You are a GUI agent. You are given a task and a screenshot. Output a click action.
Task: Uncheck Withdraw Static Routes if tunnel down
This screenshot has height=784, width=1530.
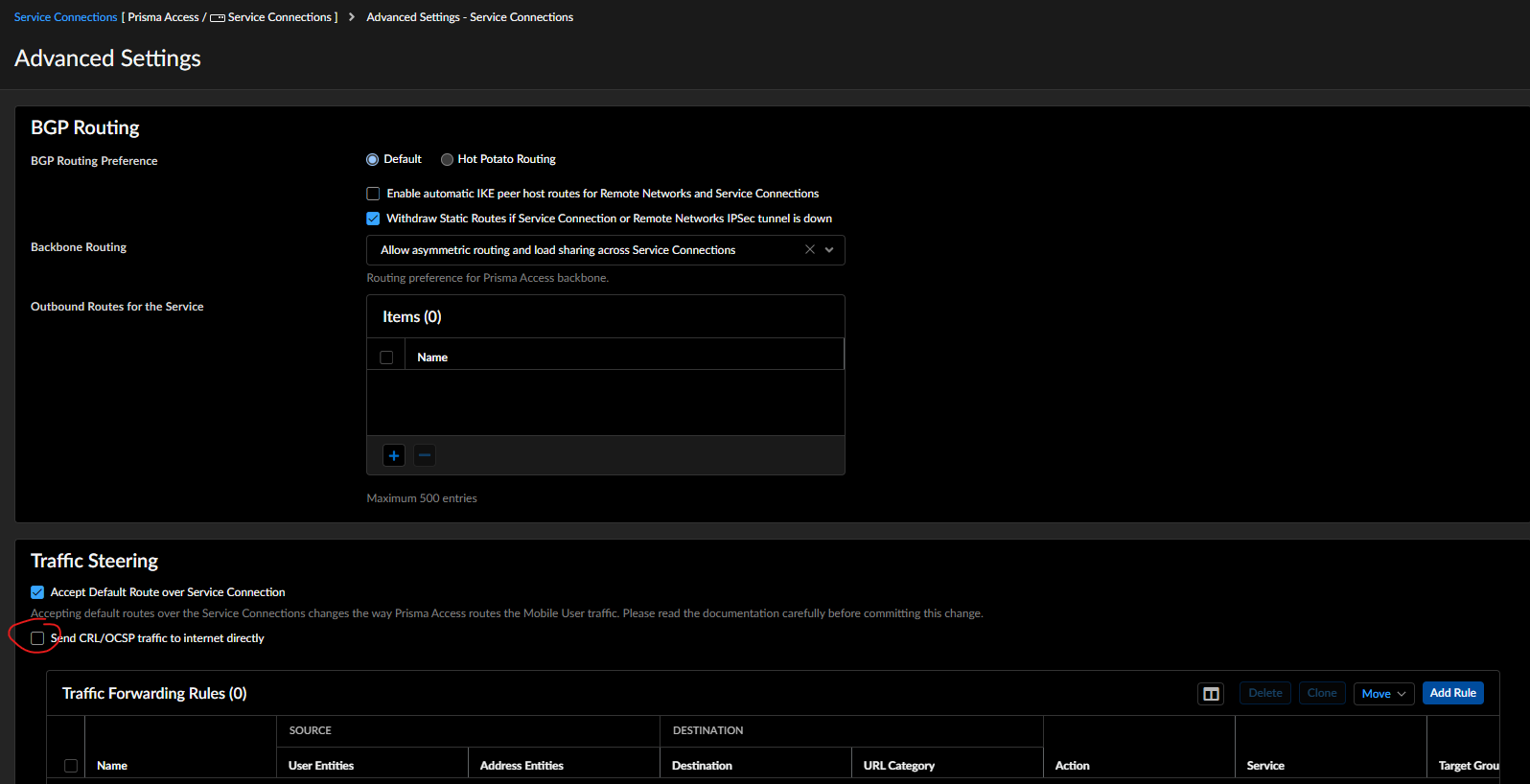(x=374, y=219)
